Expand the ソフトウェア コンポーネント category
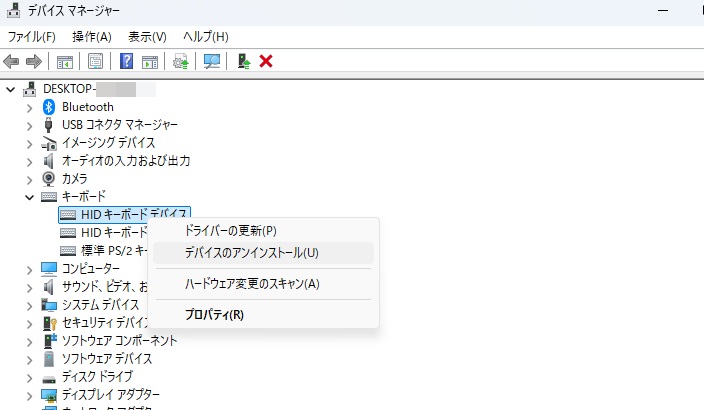The width and height of the screenshot is (704, 410). [30, 342]
